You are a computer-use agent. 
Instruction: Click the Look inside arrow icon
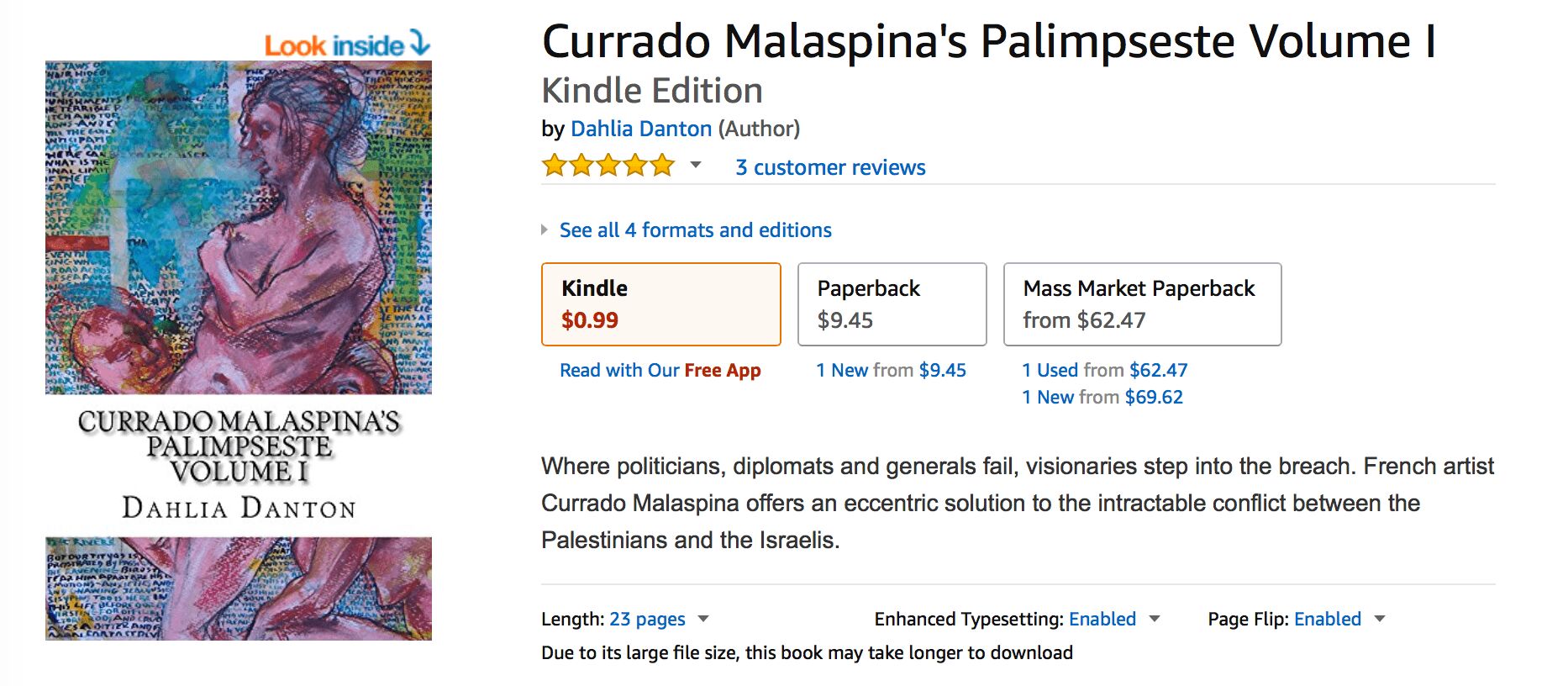[419, 42]
